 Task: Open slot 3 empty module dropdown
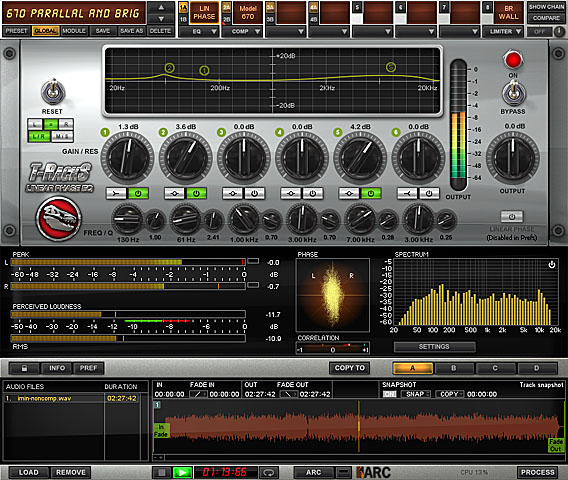coord(286,32)
